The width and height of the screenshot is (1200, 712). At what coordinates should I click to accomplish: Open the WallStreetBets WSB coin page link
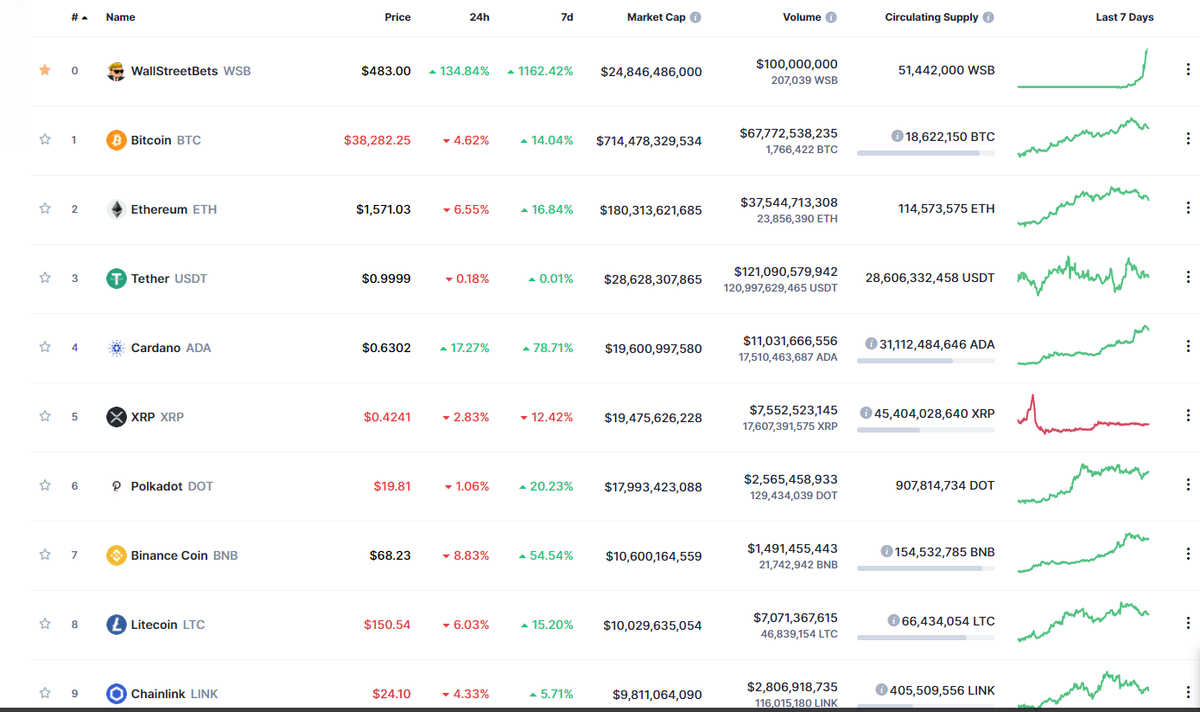(x=191, y=71)
